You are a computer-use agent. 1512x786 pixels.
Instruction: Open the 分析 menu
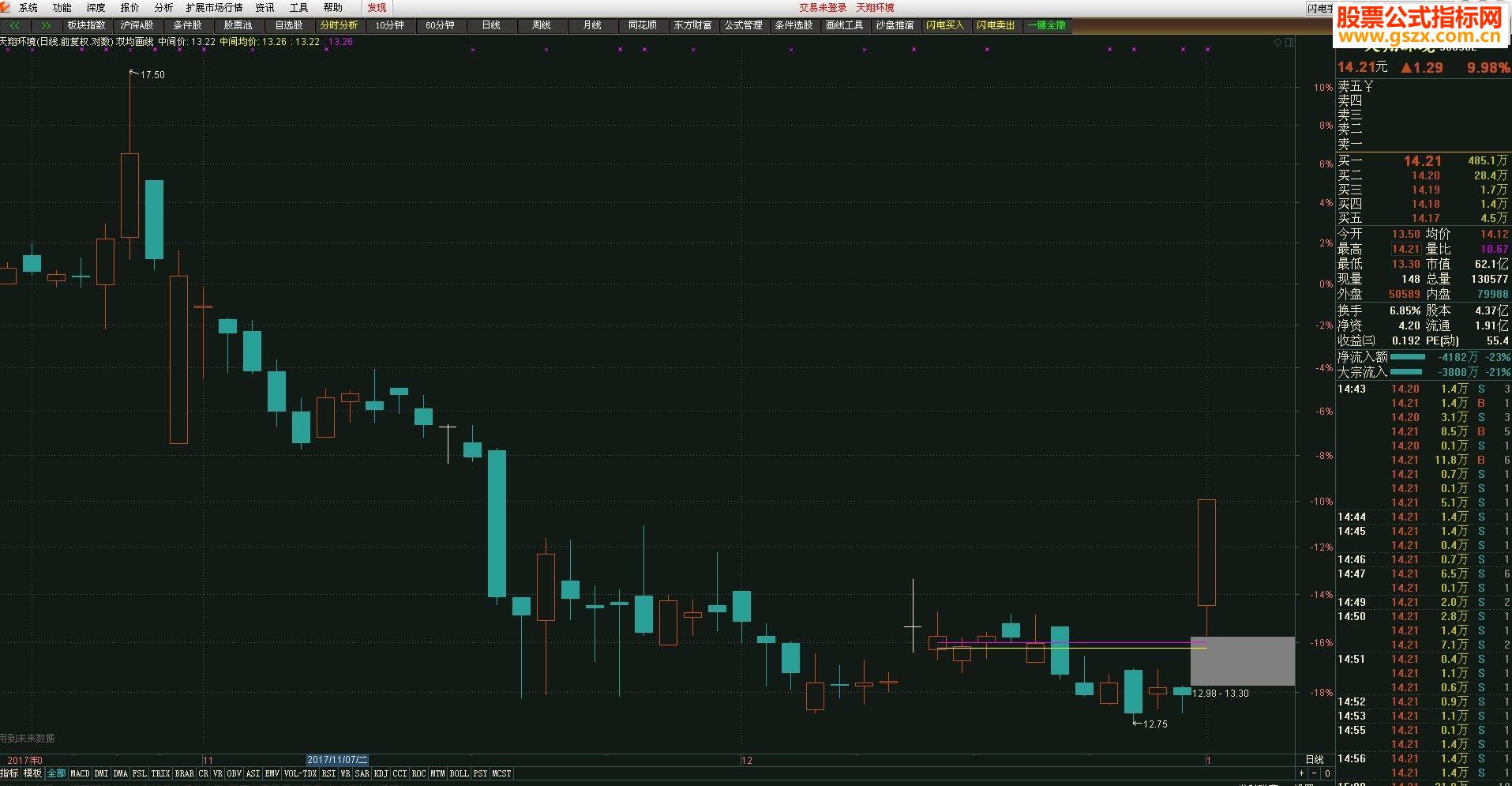163,8
